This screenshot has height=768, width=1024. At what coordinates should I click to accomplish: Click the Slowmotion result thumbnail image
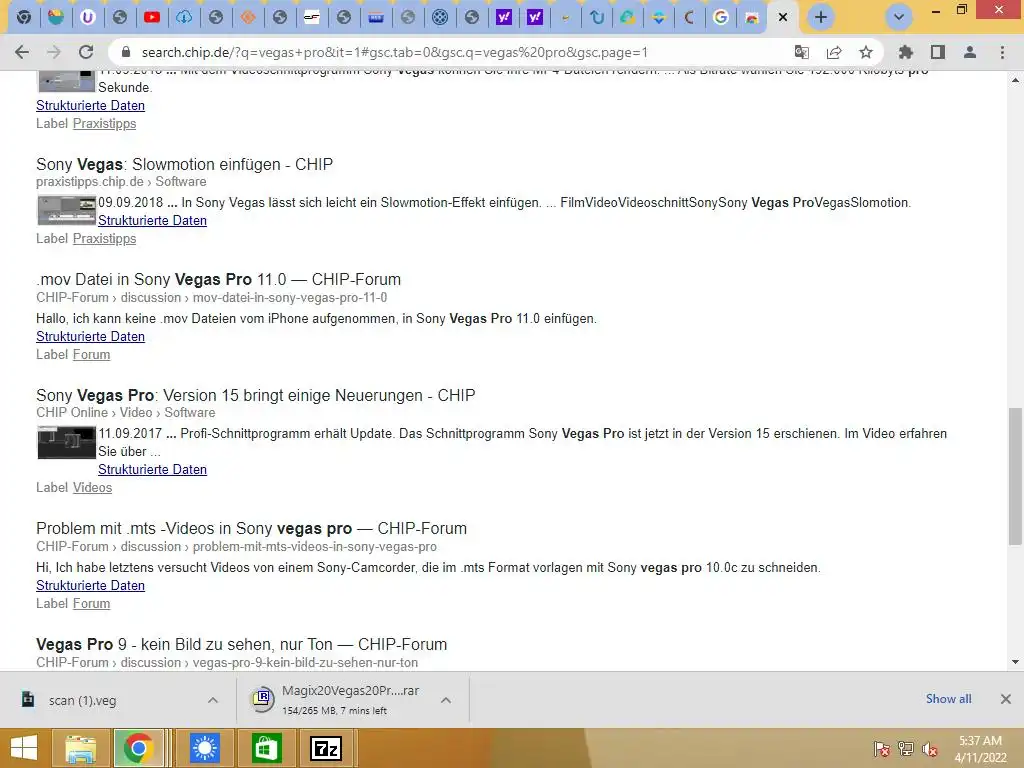(x=67, y=210)
